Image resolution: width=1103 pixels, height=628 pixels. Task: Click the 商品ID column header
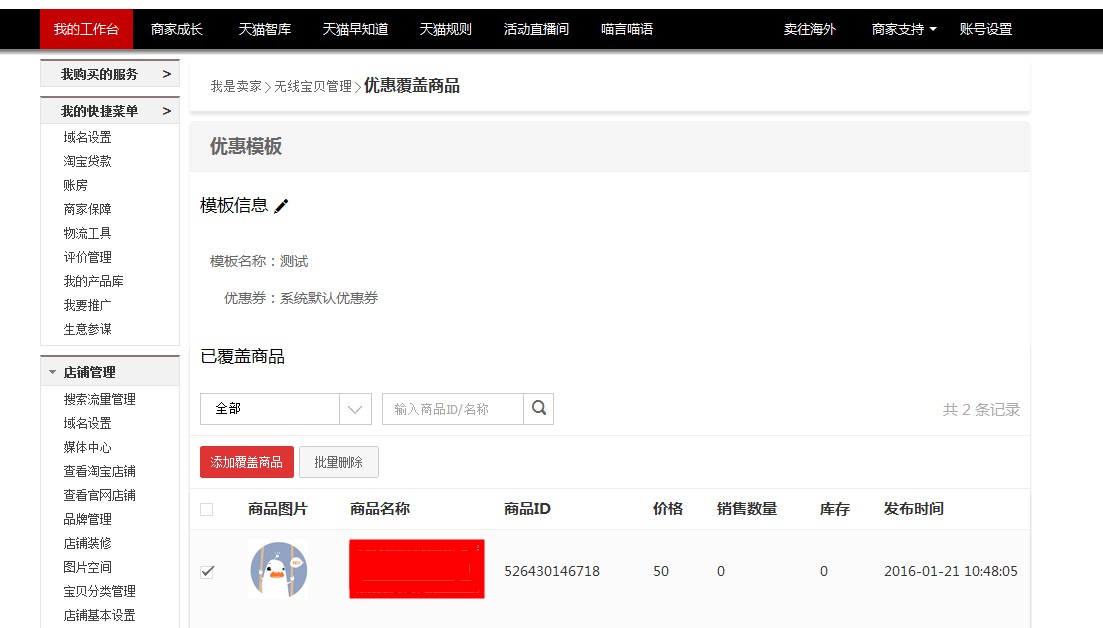(527, 508)
